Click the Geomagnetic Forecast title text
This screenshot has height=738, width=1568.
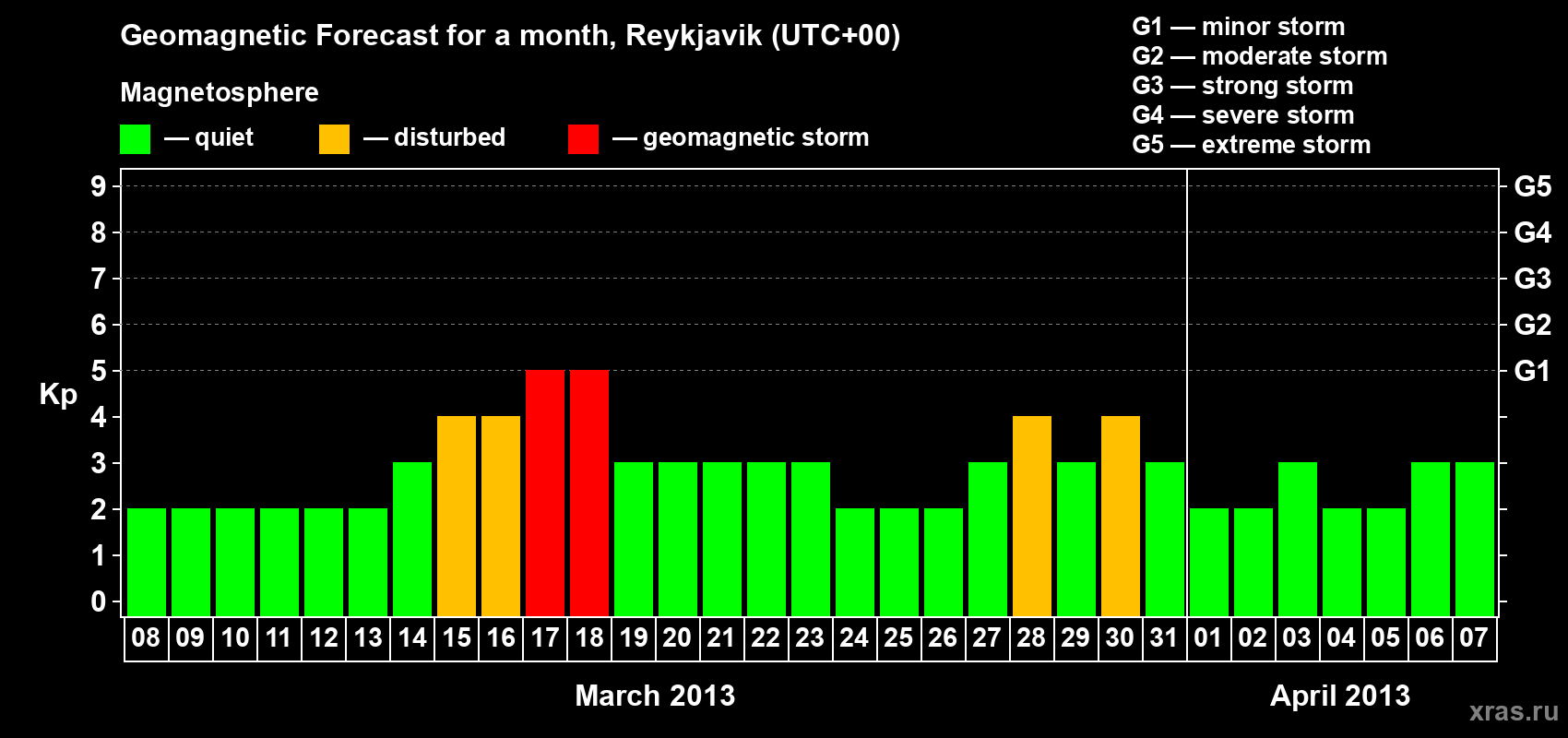point(510,36)
